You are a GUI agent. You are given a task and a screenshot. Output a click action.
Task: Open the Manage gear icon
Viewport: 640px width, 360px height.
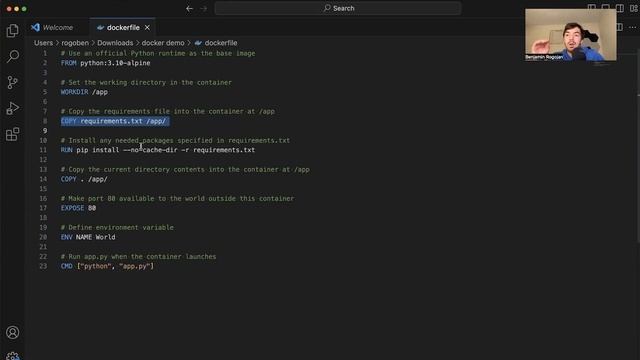coord(13,356)
